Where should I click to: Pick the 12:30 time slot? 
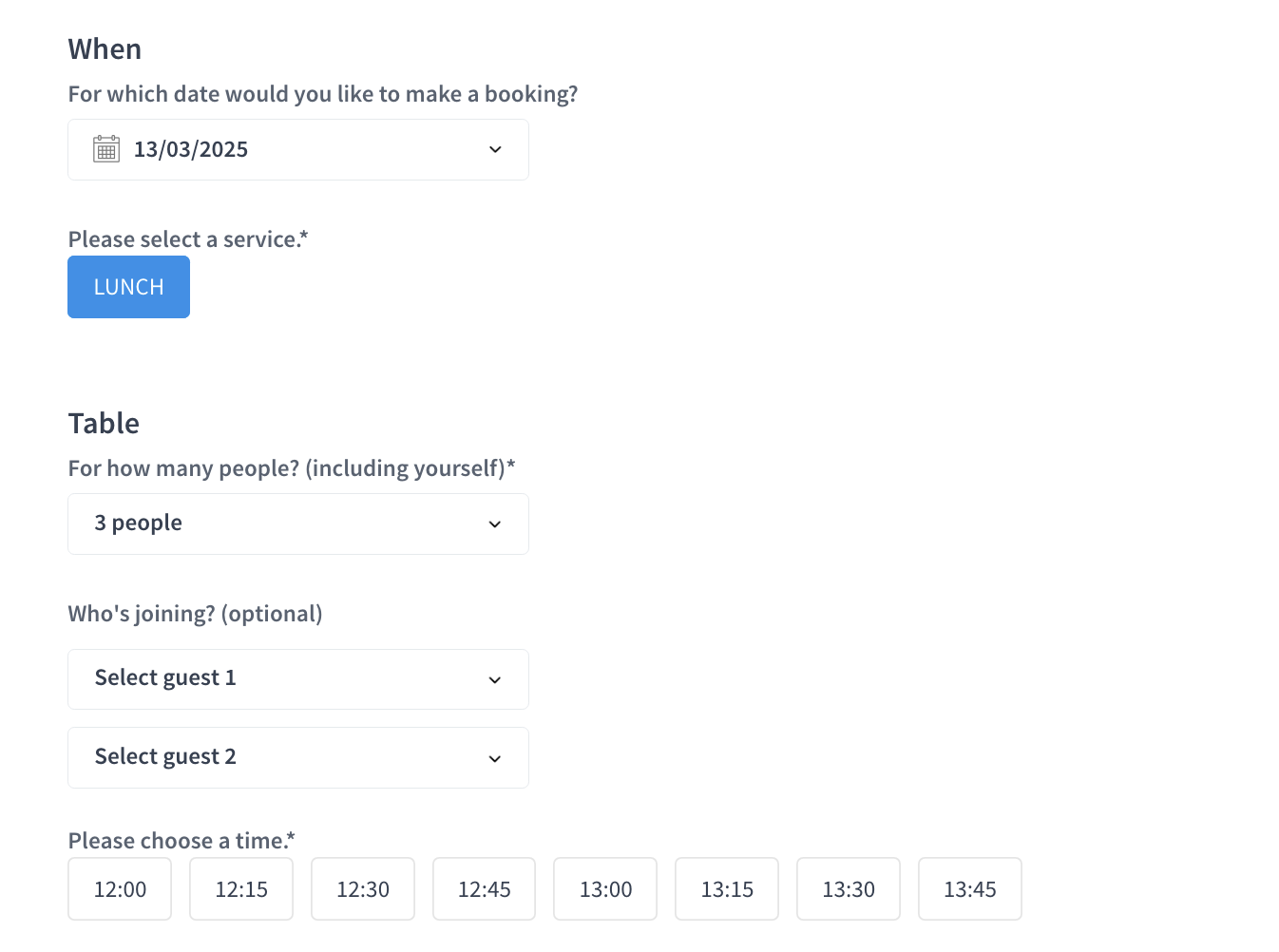coord(363,889)
